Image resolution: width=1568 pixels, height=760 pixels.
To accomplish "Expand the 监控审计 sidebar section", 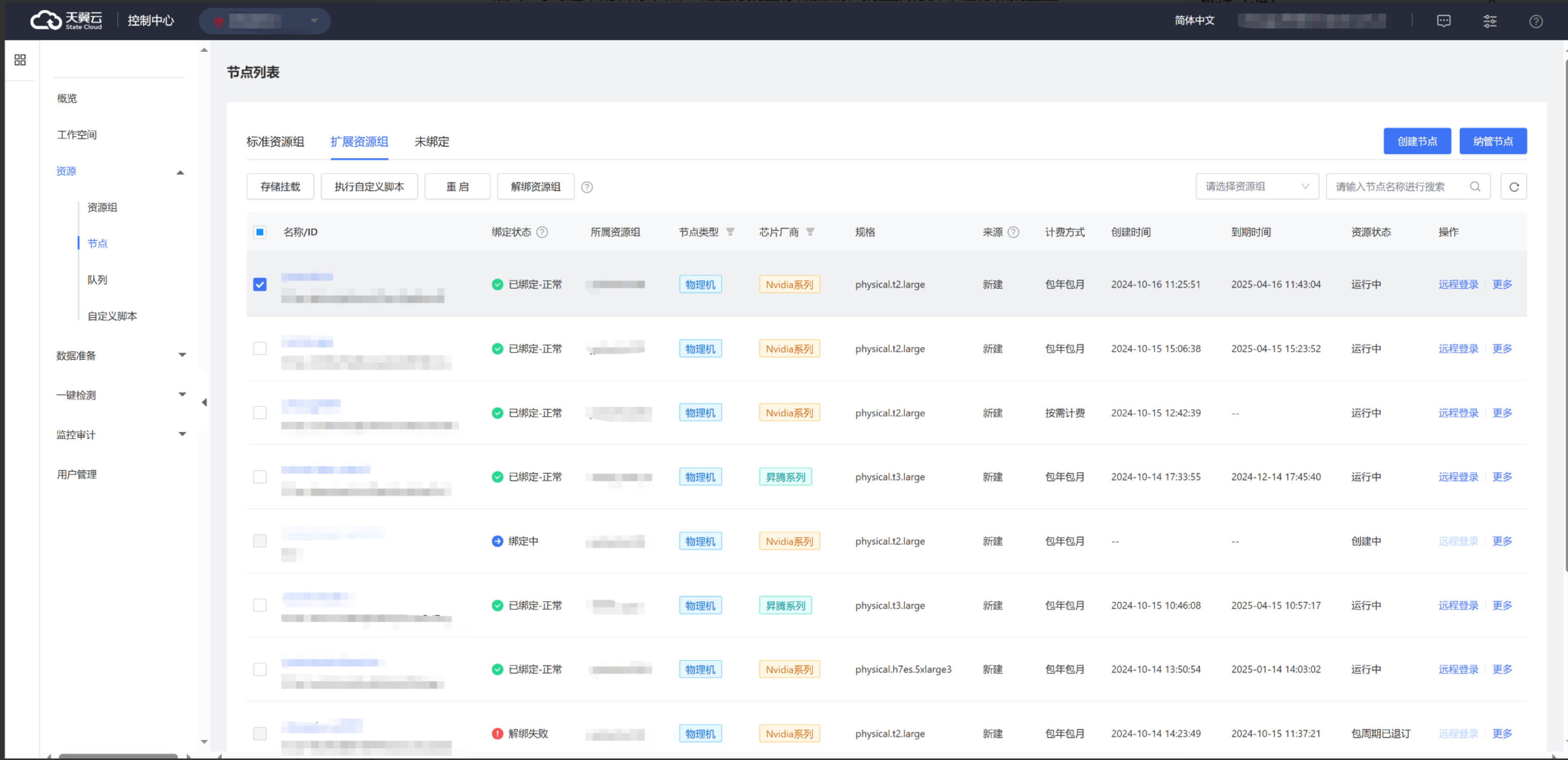I will point(182,434).
